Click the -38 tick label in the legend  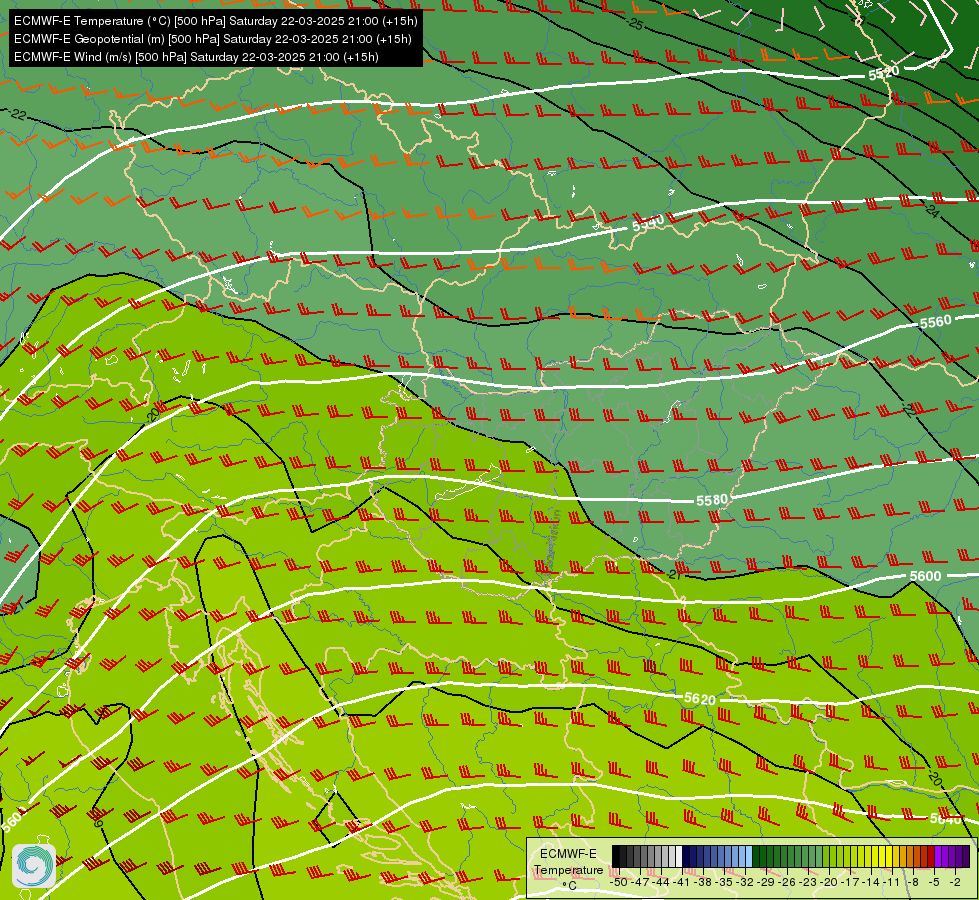[x=704, y=883]
